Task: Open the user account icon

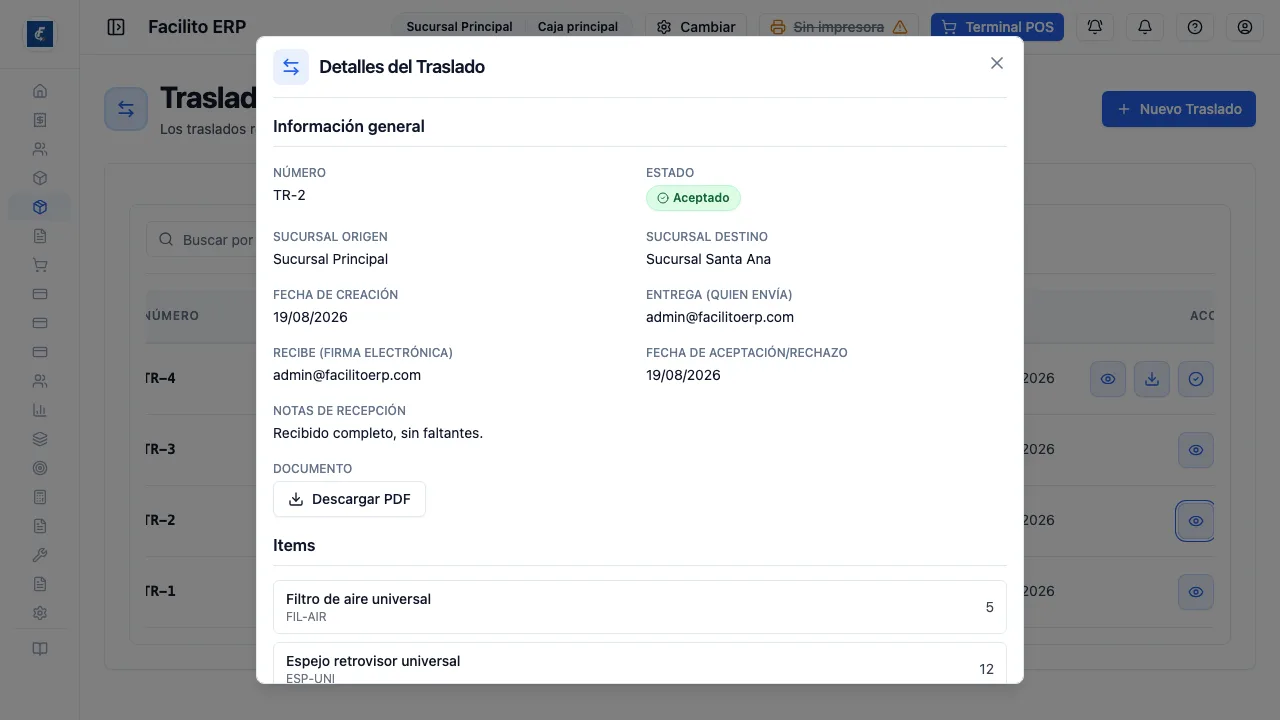Action: point(1245,27)
